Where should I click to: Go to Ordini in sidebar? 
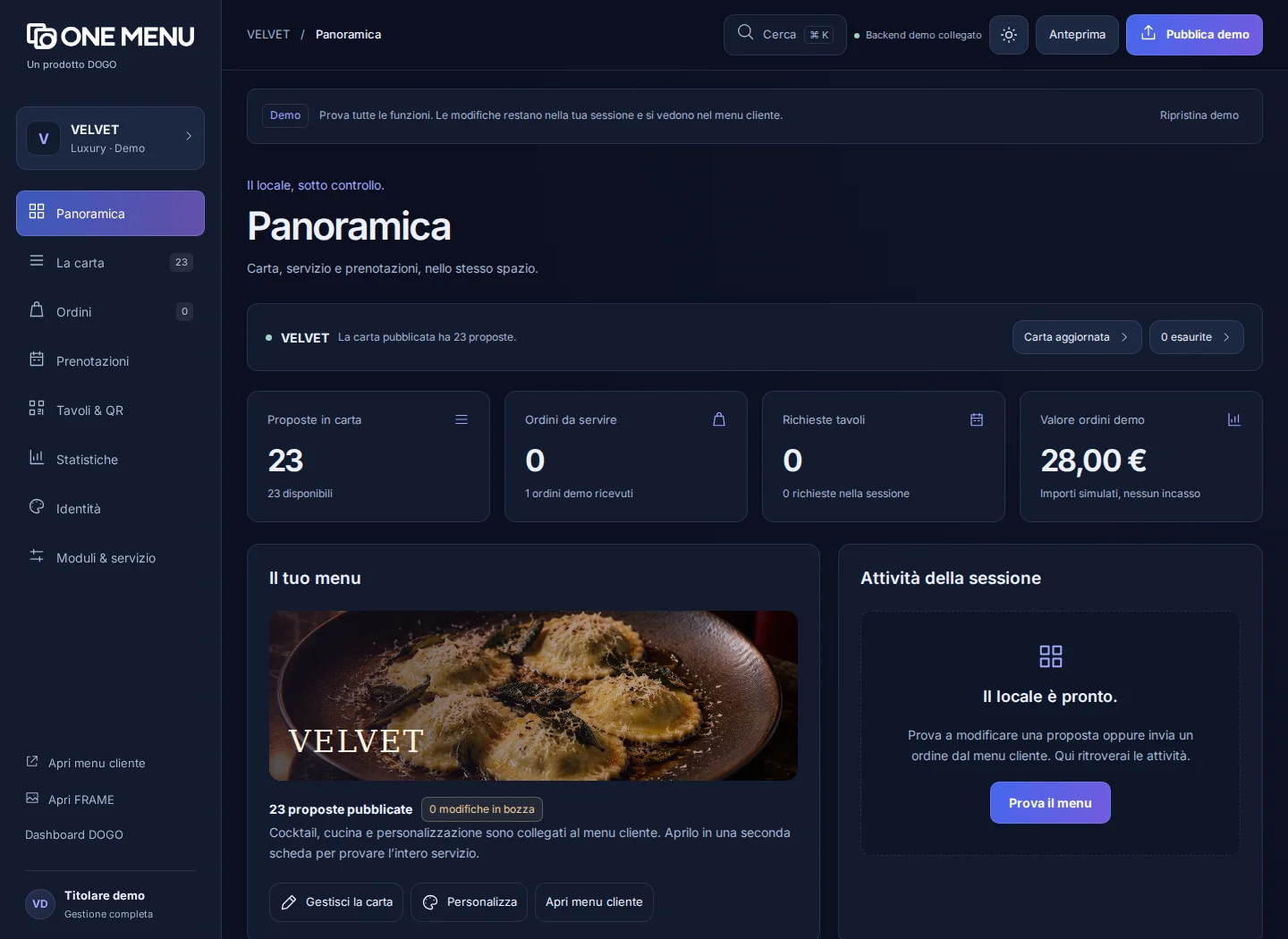tap(110, 311)
